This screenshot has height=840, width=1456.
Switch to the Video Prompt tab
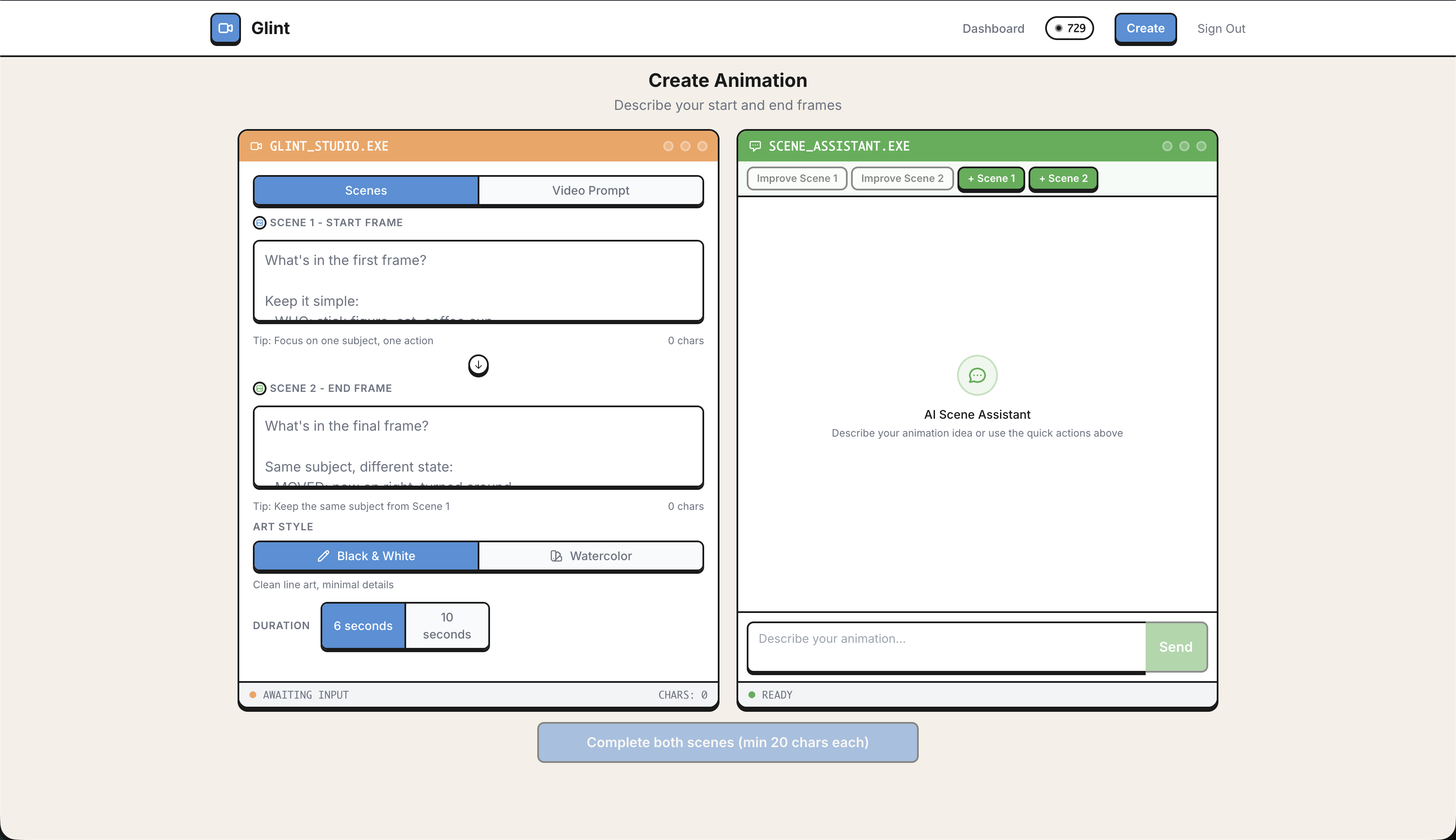click(590, 190)
